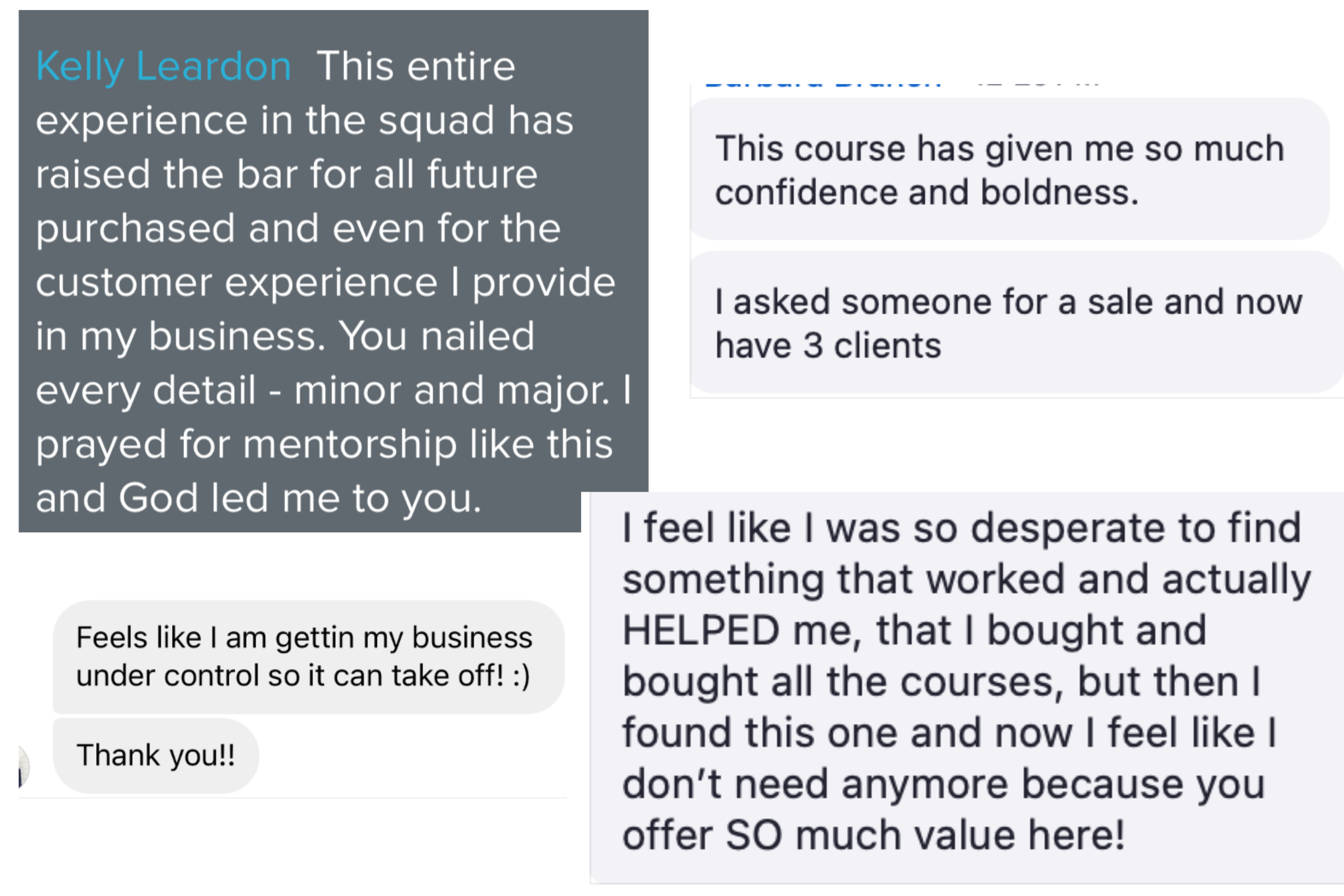This screenshot has height=896, width=1344.
Task: Click 'found this one and now' line
Action: (x=847, y=733)
